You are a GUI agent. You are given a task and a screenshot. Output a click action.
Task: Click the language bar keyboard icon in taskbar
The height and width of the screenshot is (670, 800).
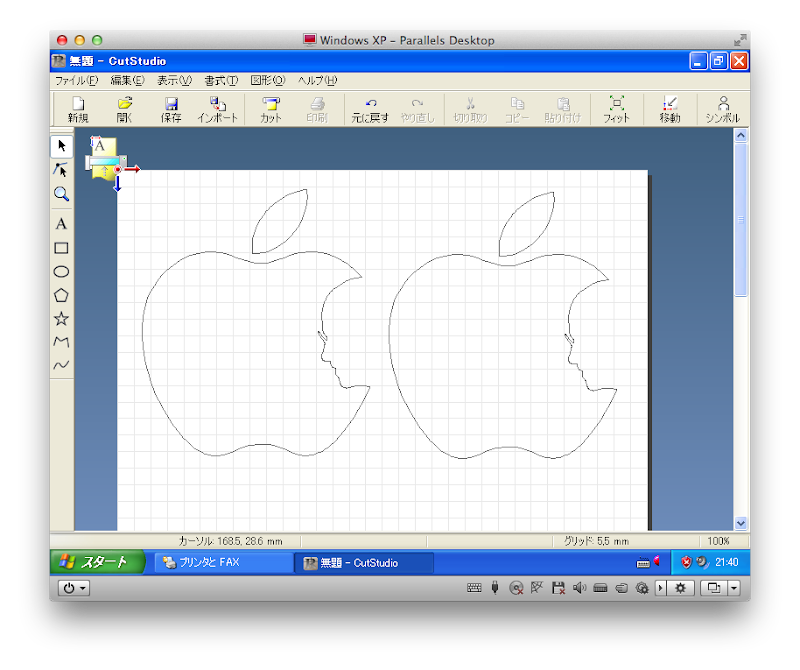643,563
